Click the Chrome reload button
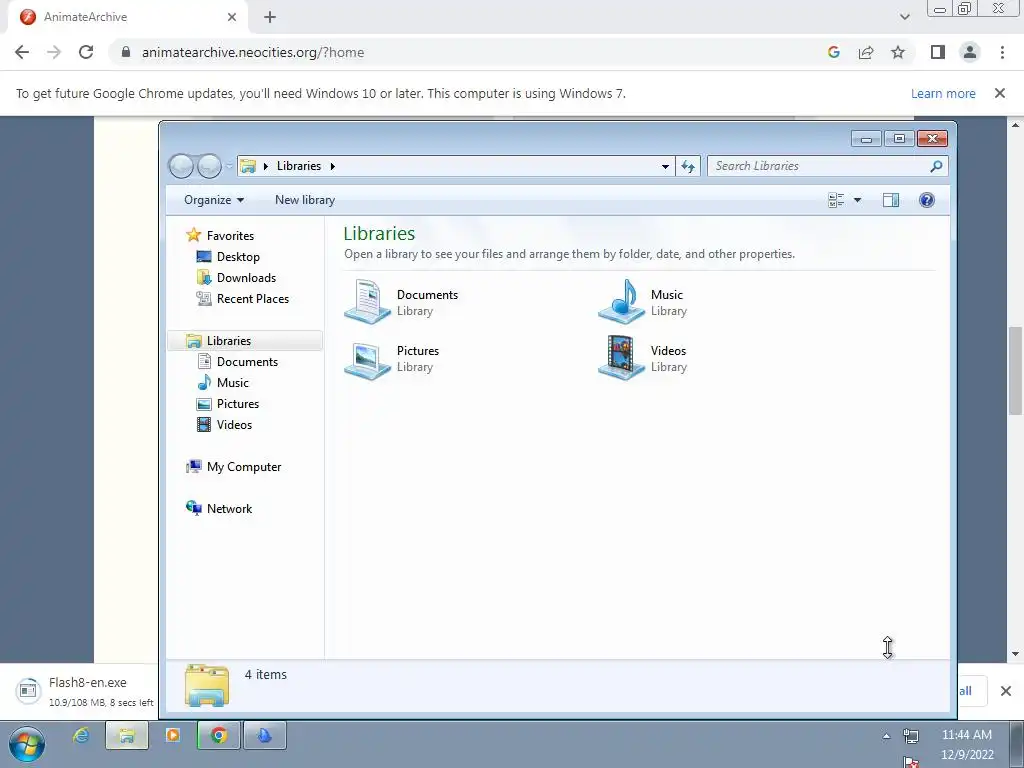 click(86, 52)
